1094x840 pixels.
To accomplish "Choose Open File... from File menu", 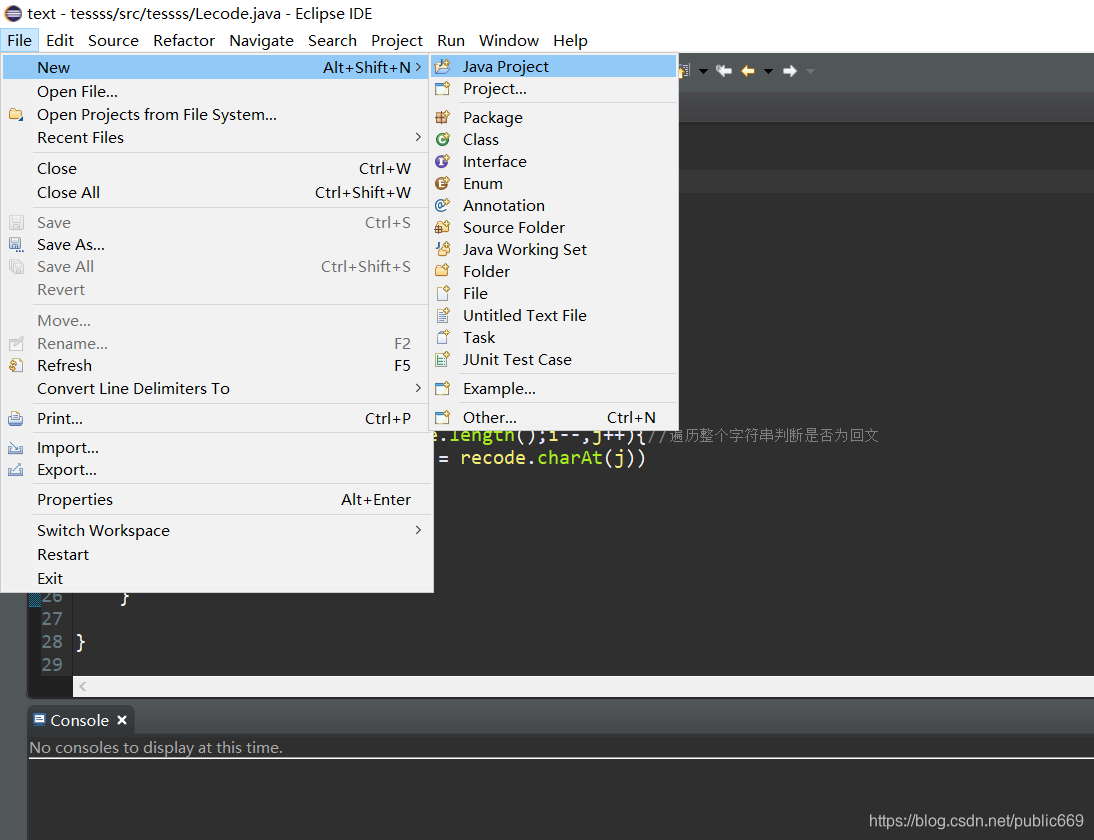I will (216, 91).
